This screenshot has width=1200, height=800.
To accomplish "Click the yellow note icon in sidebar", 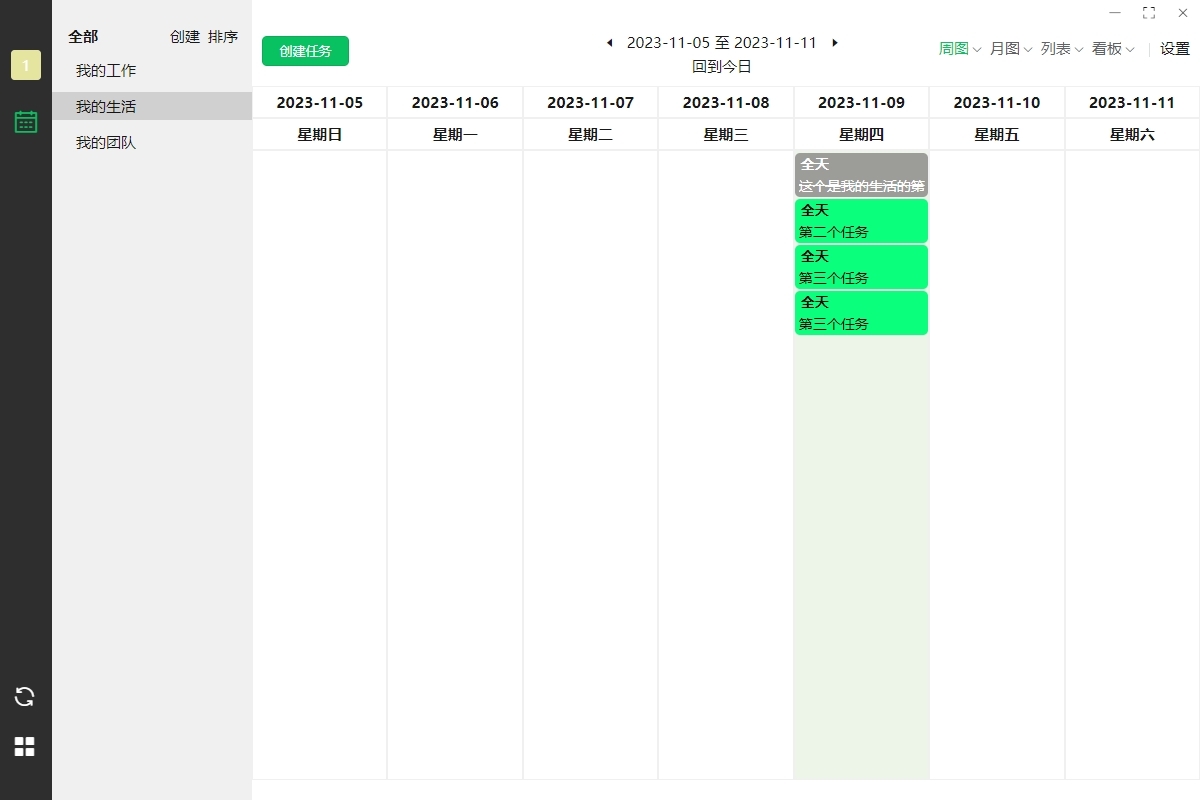I will pyautogui.click(x=26, y=65).
